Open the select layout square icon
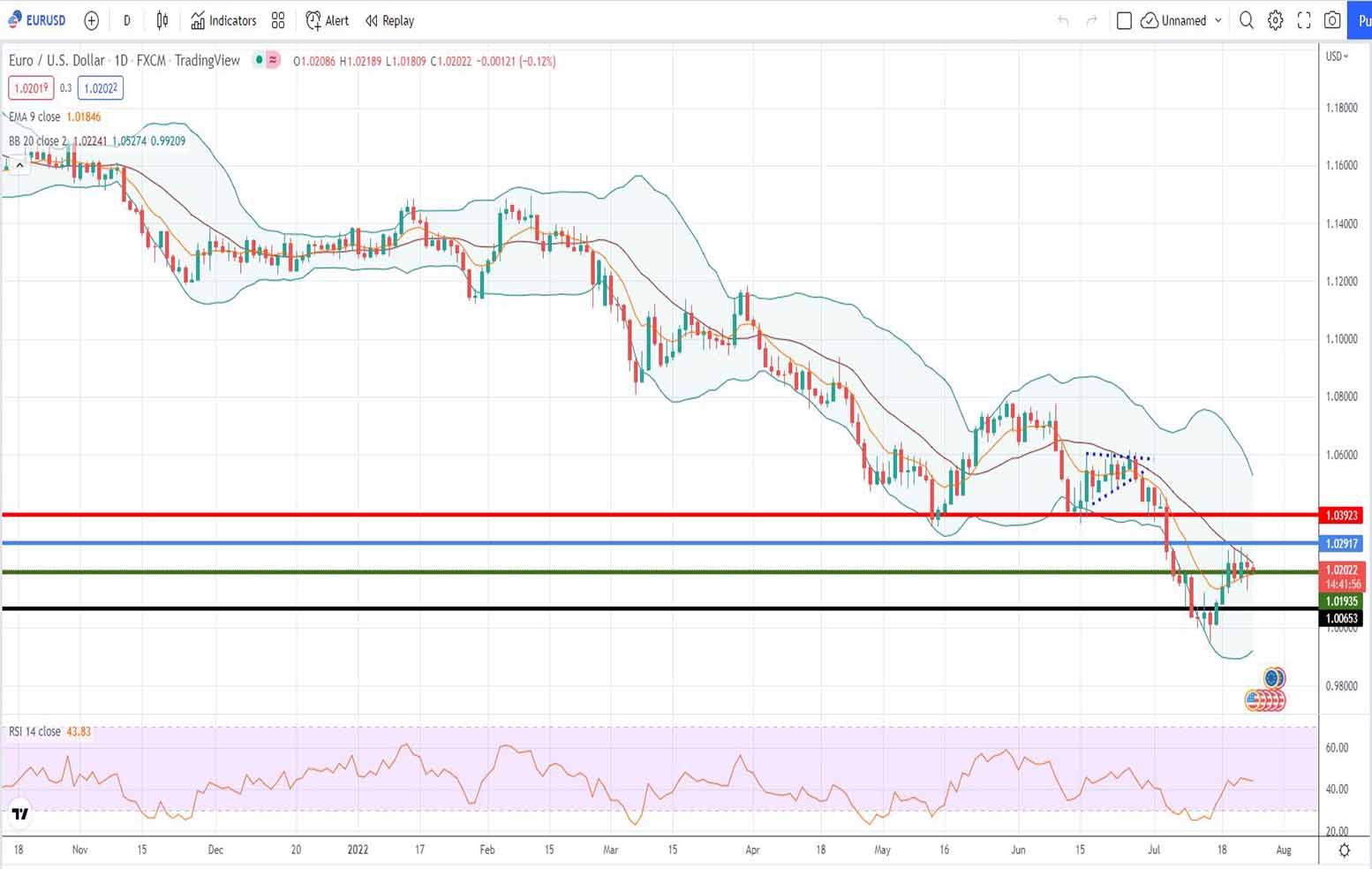This screenshot has width=1372, height=869. [1124, 20]
